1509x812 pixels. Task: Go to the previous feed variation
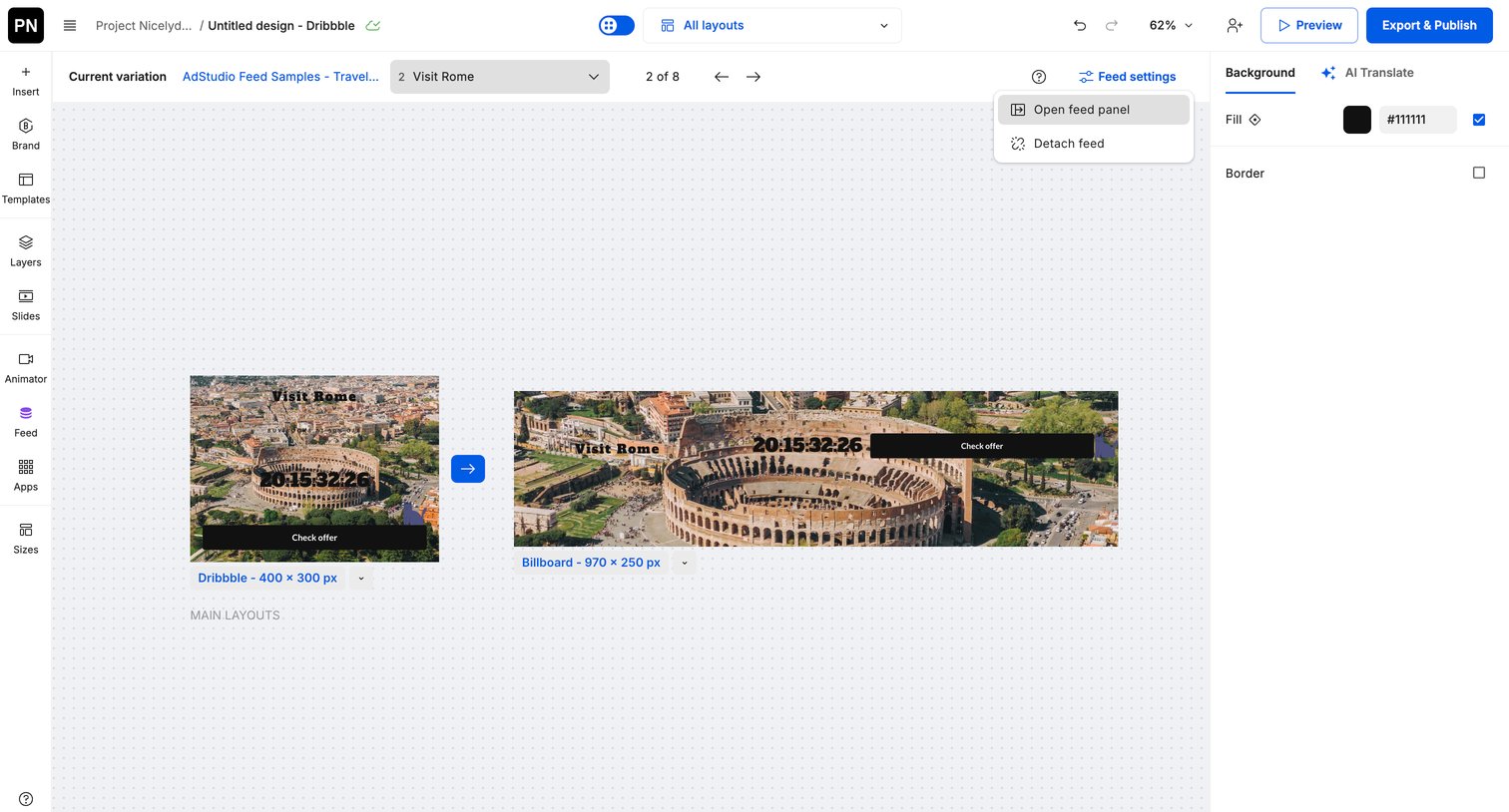[x=722, y=77]
